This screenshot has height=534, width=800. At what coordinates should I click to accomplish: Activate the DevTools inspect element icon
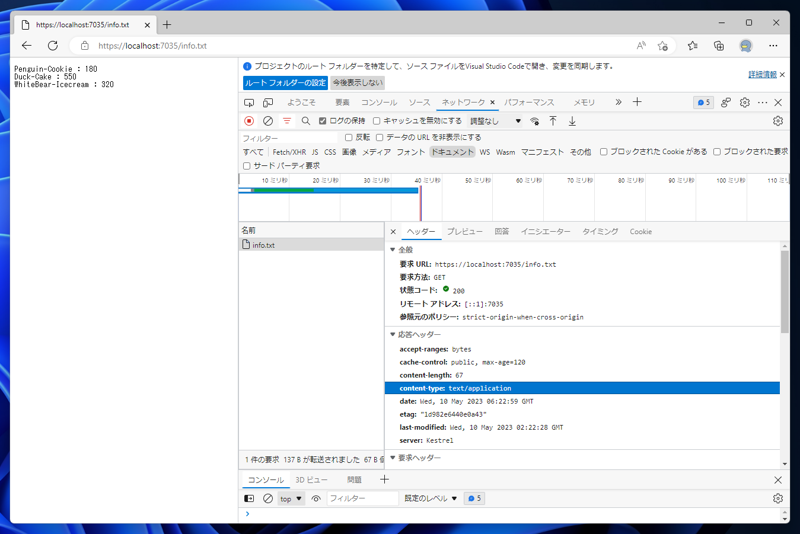[x=249, y=103]
